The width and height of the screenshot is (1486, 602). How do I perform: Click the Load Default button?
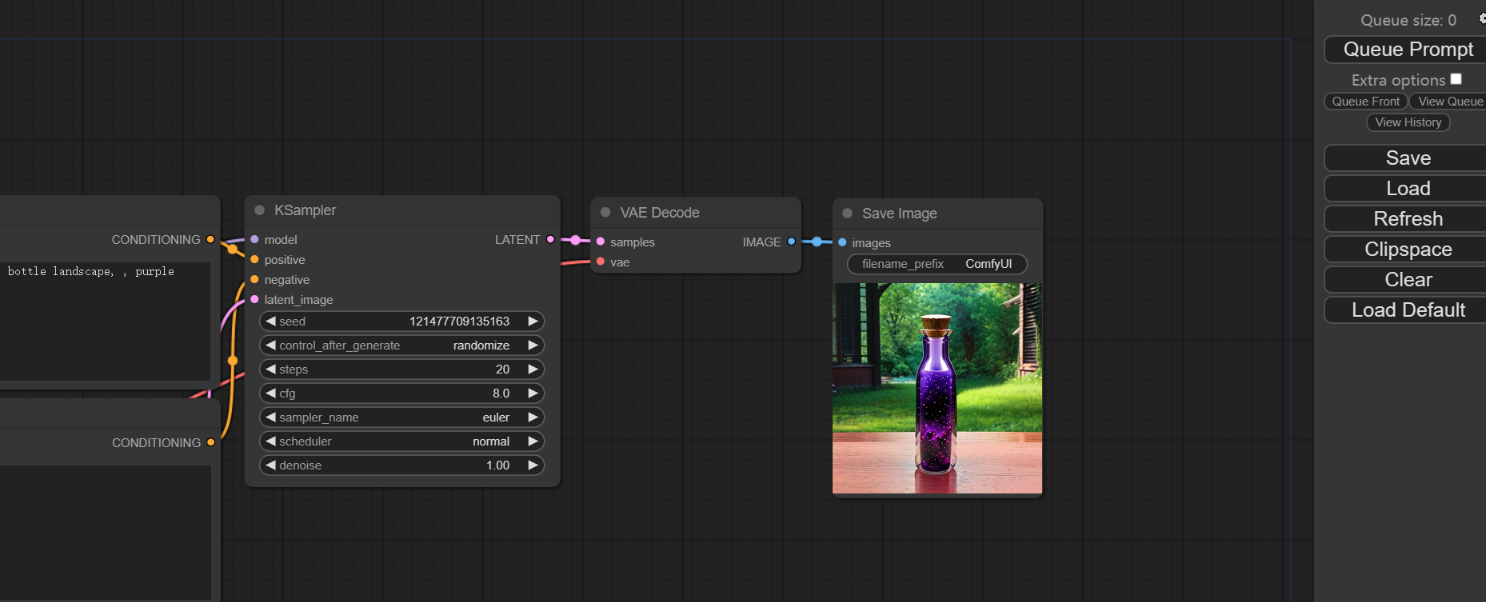1407,310
